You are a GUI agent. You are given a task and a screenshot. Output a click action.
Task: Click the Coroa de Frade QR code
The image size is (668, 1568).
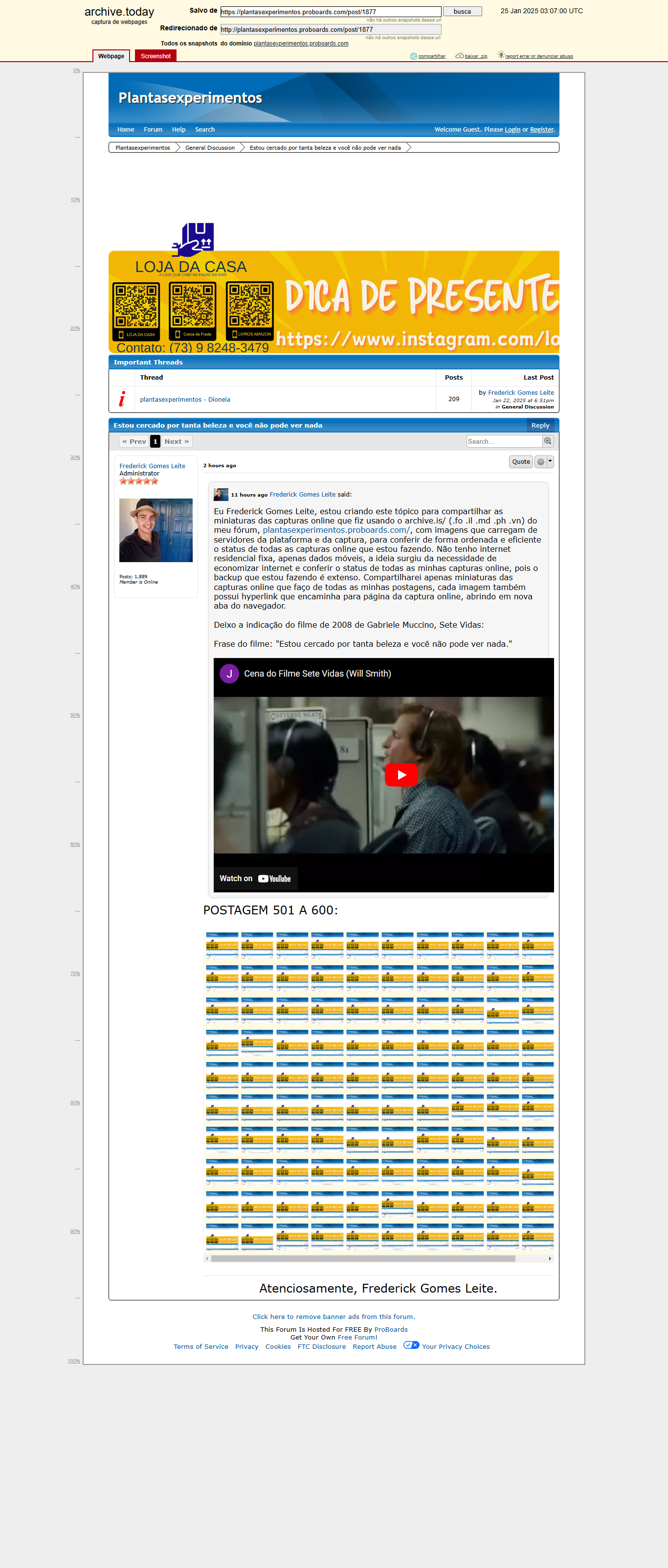tap(192, 311)
